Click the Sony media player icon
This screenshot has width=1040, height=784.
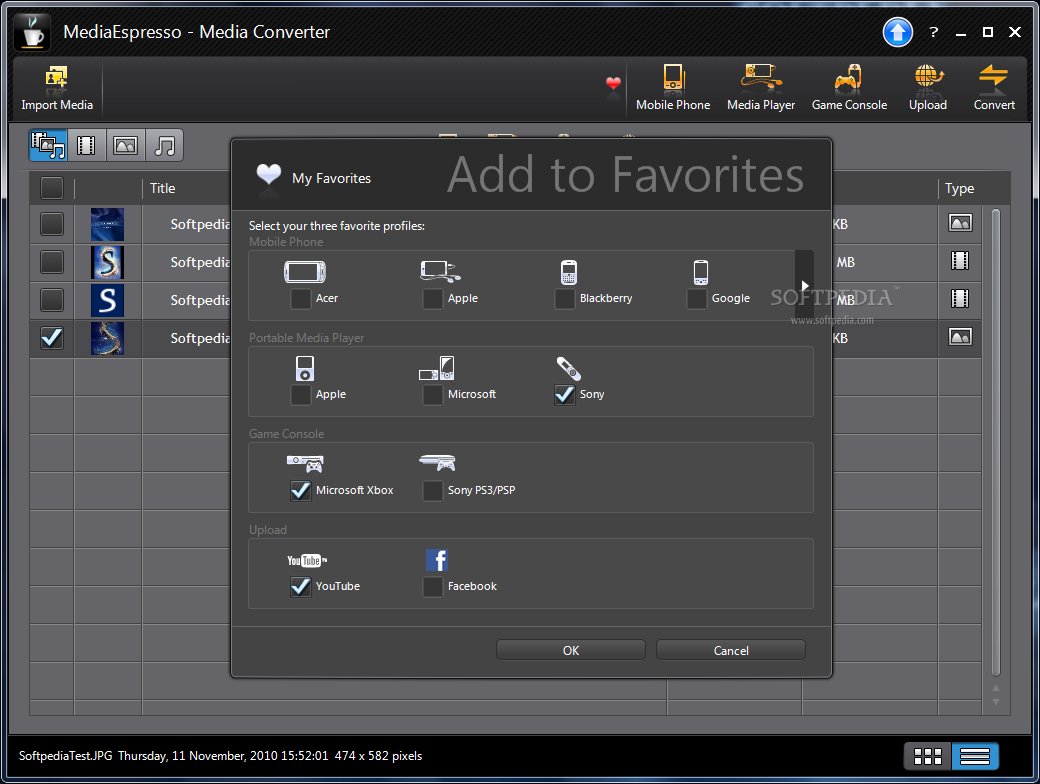[568, 368]
